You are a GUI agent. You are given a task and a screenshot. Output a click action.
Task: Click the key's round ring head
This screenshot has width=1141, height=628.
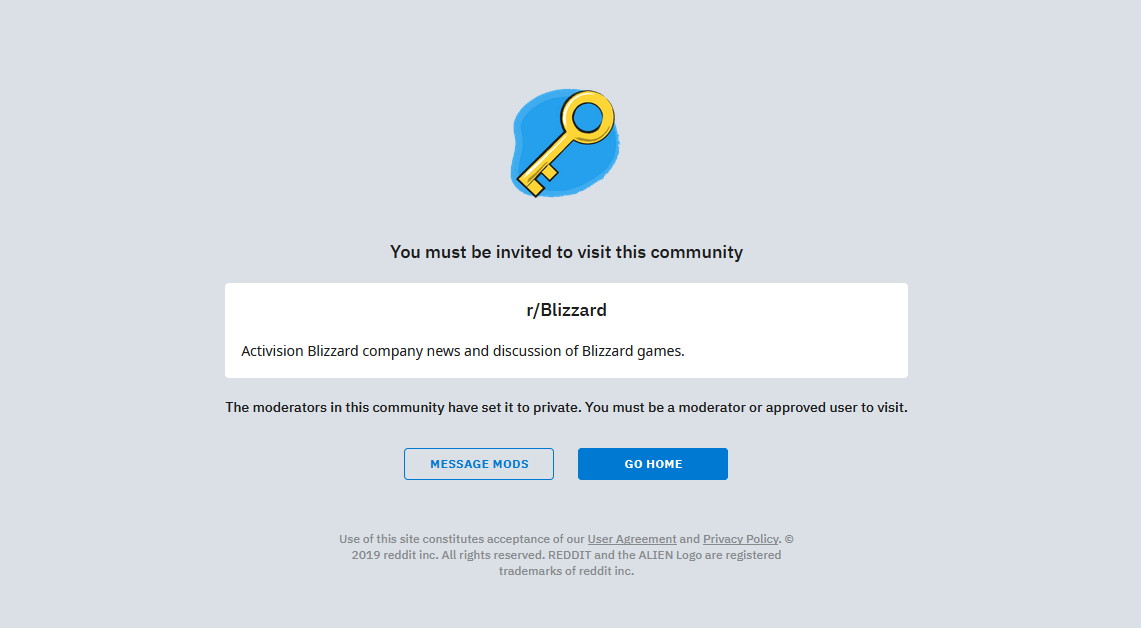pyautogui.click(x=587, y=116)
